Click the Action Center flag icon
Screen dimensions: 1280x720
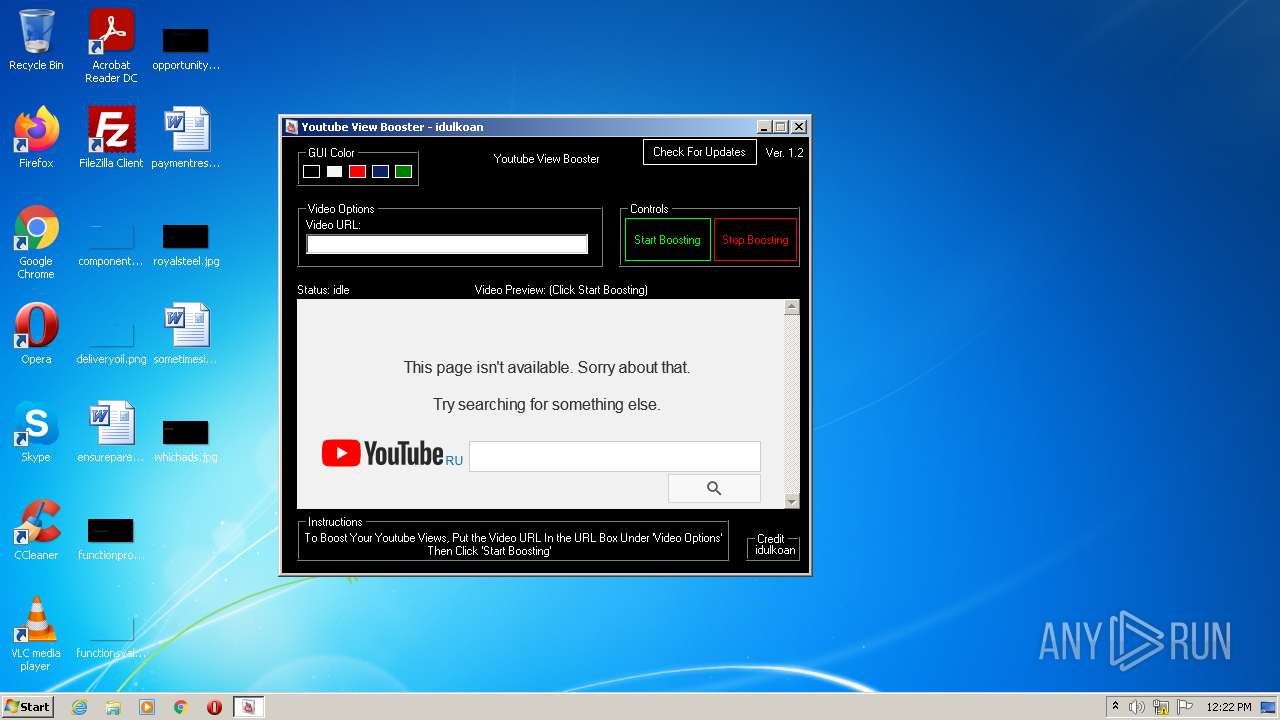[1185, 707]
